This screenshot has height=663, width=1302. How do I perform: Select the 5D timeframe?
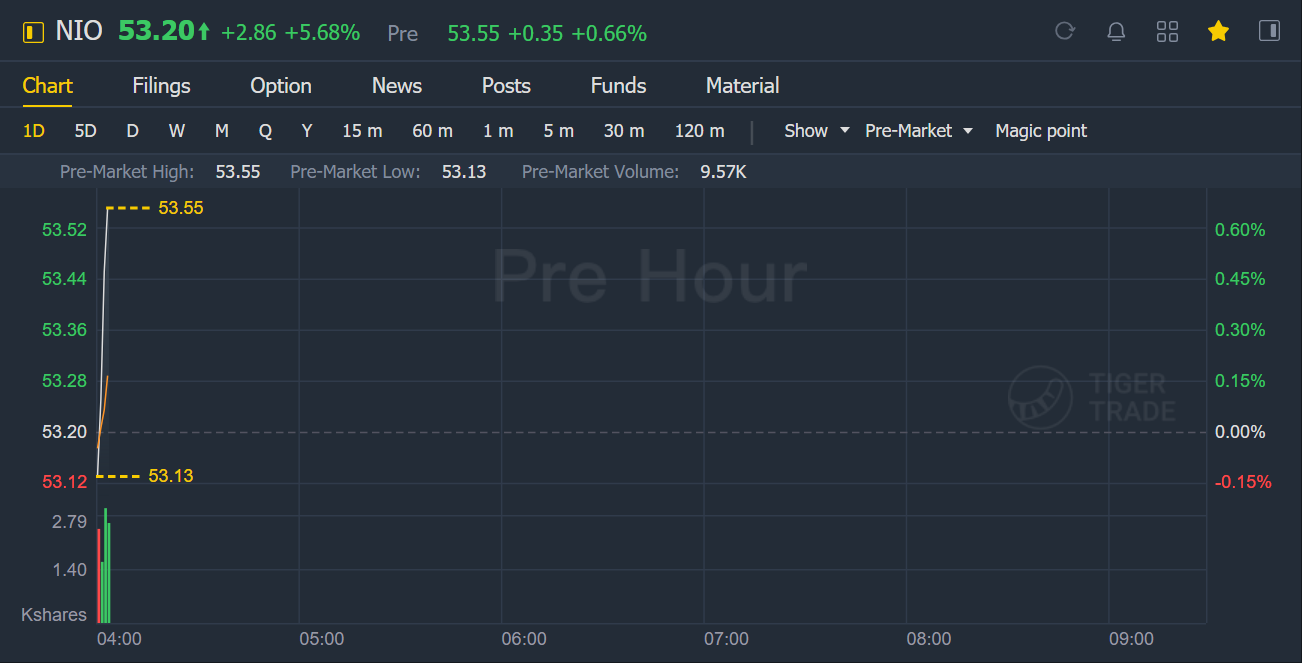[x=86, y=131]
